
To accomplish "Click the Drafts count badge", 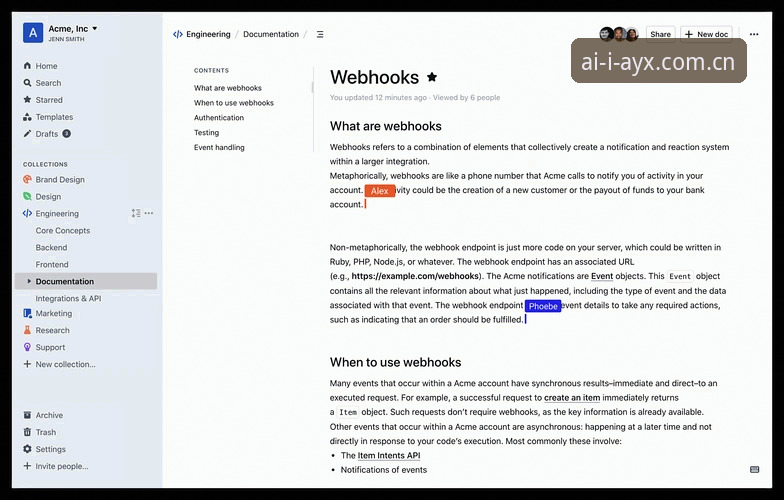I will click(x=66, y=134).
